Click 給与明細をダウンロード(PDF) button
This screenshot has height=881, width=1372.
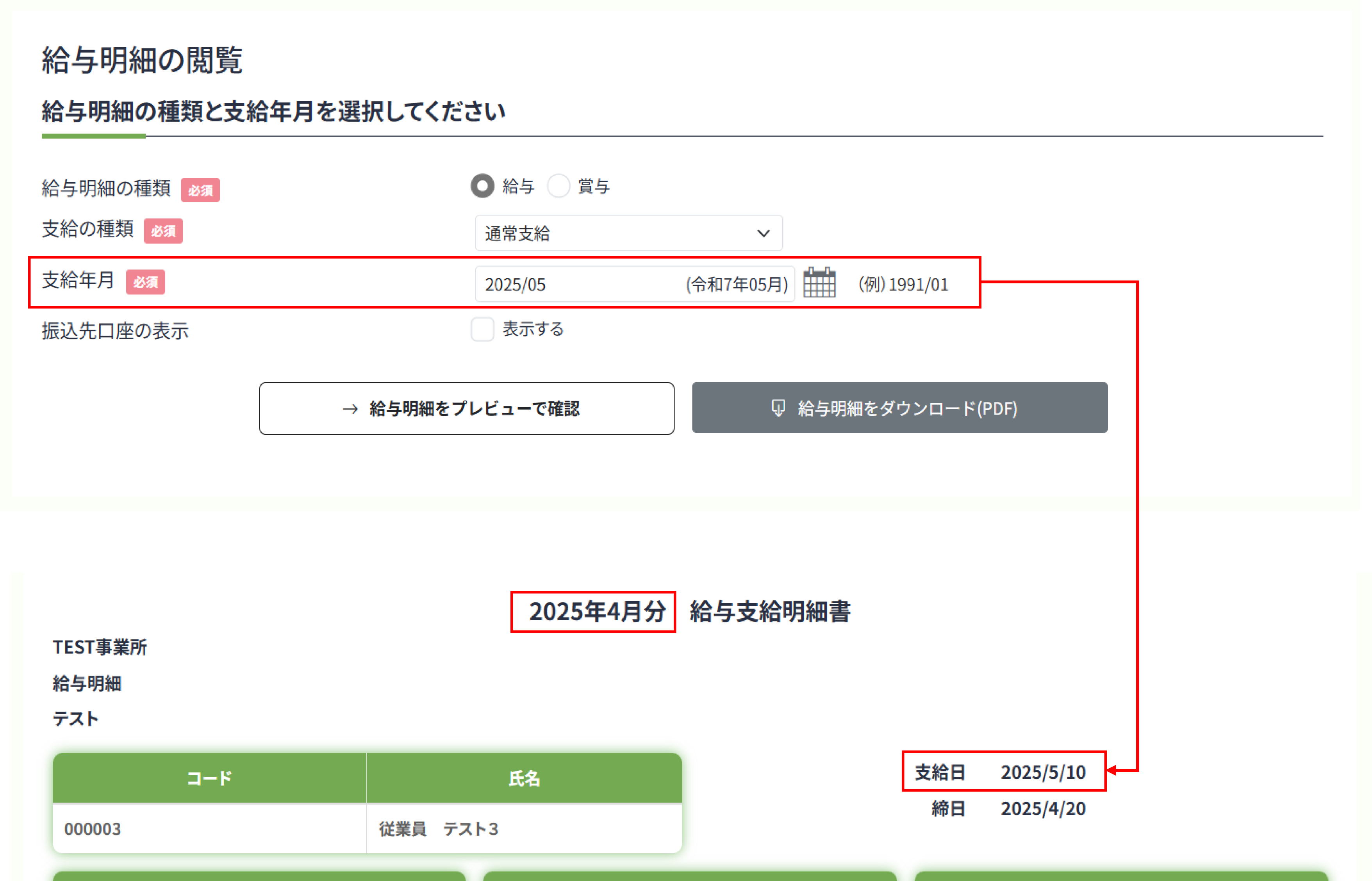[899, 408]
